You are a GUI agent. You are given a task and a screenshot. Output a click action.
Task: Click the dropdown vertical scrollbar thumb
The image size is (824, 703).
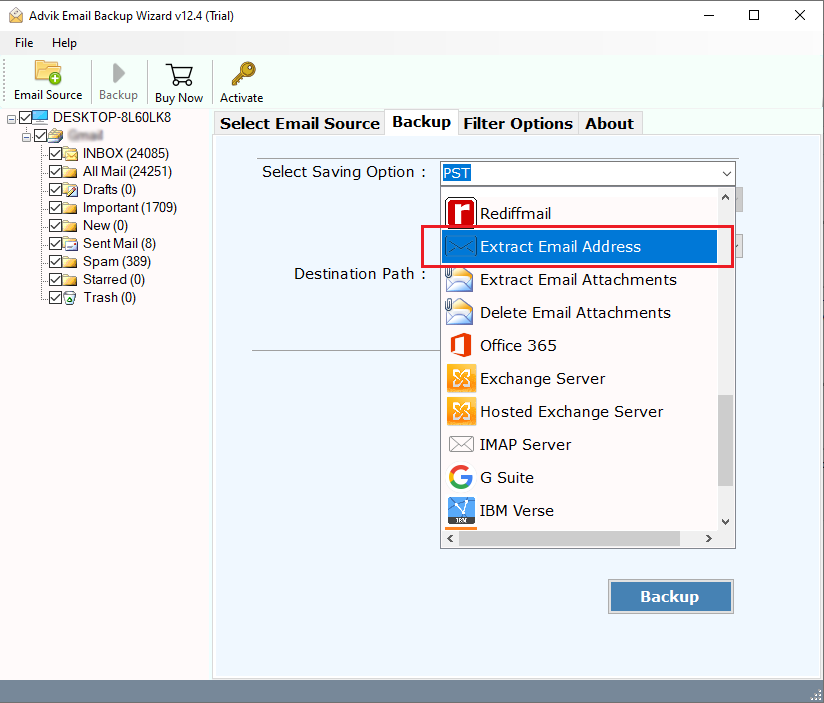point(726,440)
